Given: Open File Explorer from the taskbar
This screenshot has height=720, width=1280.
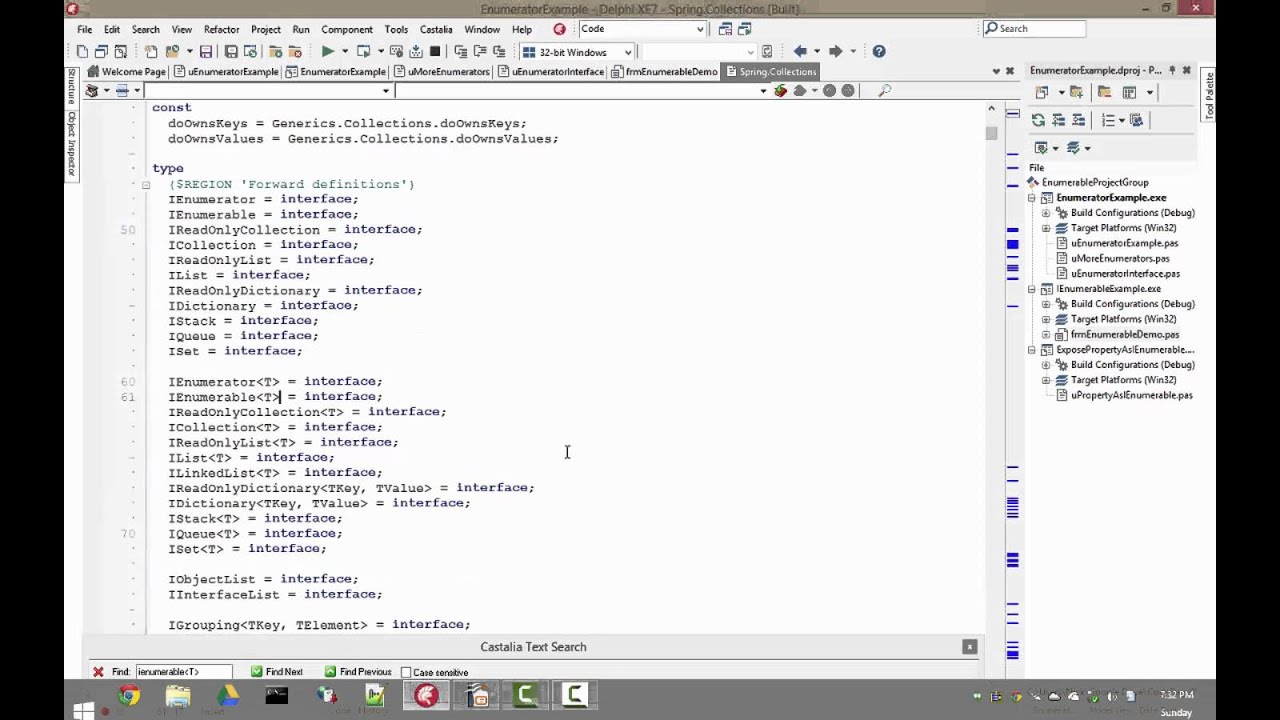Looking at the screenshot, I should pyautogui.click(x=178, y=695).
